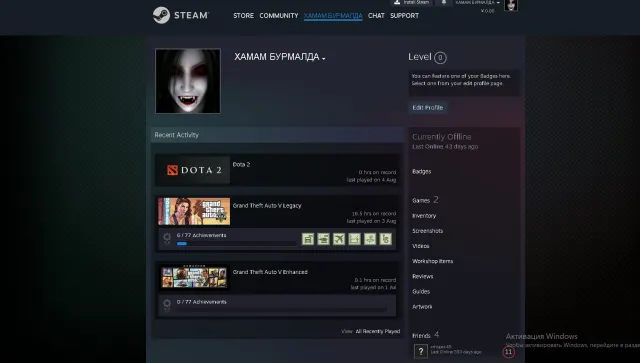Viewport: 640px width, 363px height.
Task: Click the Grand Theft Auto V Legacy title
Action: (267, 205)
